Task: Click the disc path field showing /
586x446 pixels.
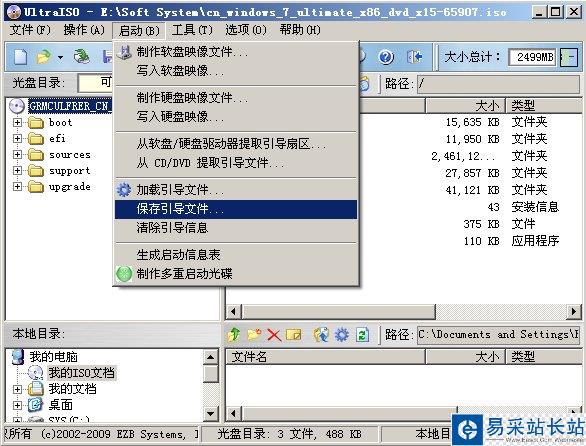Action: (x=499, y=83)
